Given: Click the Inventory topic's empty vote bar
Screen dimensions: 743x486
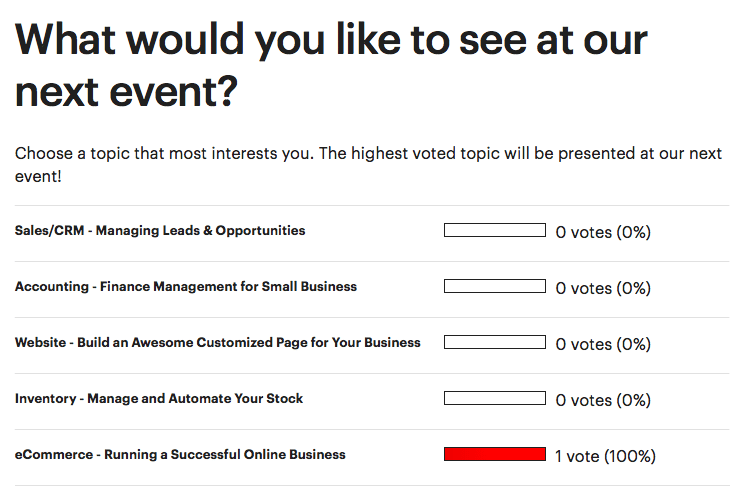Looking at the screenshot, I should (494, 399).
